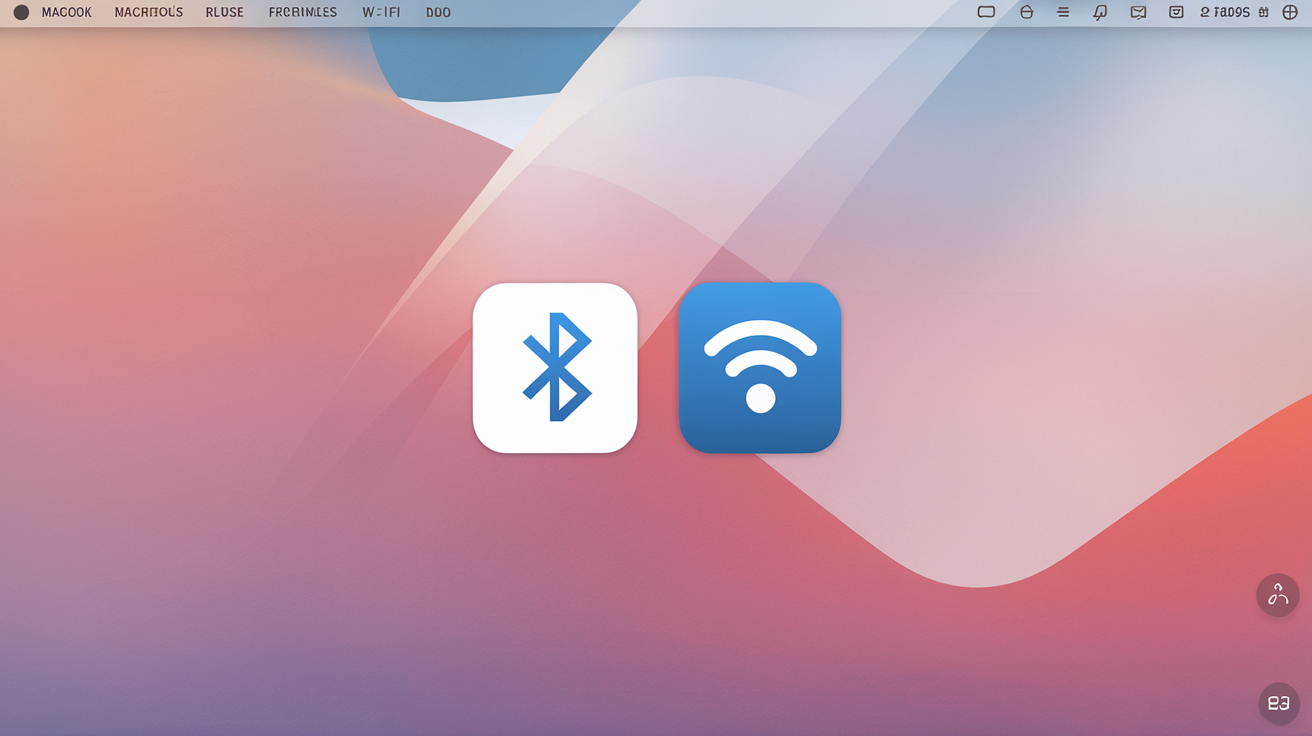
Task: Open the MACRITOLS menu
Action: pos(149,13)
